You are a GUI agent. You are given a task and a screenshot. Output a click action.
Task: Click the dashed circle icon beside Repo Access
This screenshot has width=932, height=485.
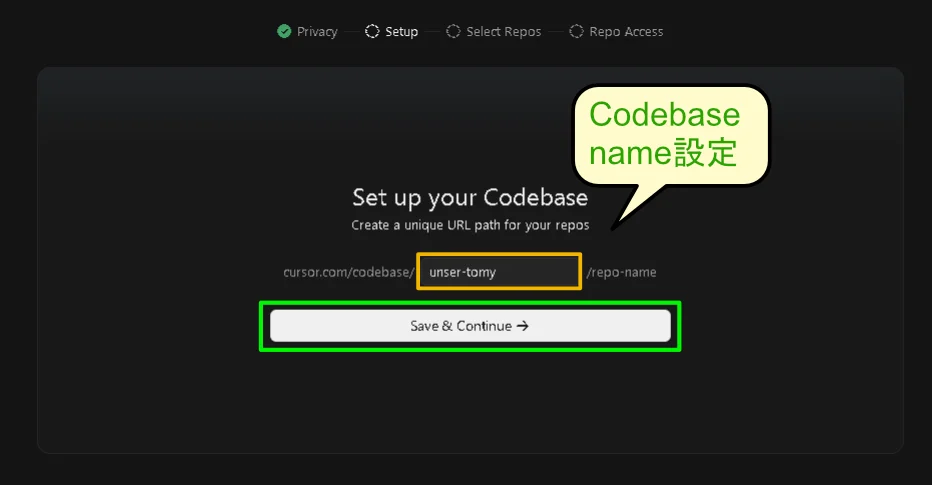point(576,32)
